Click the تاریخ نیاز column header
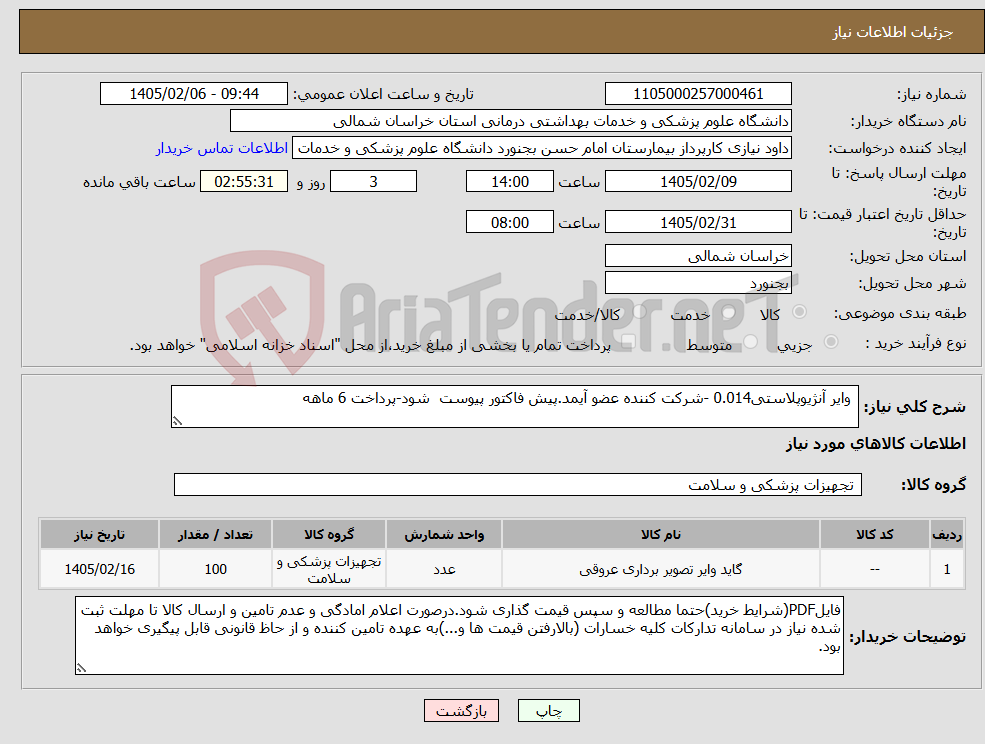Screen dimensions: 985x744 click(x=99, y=534)
